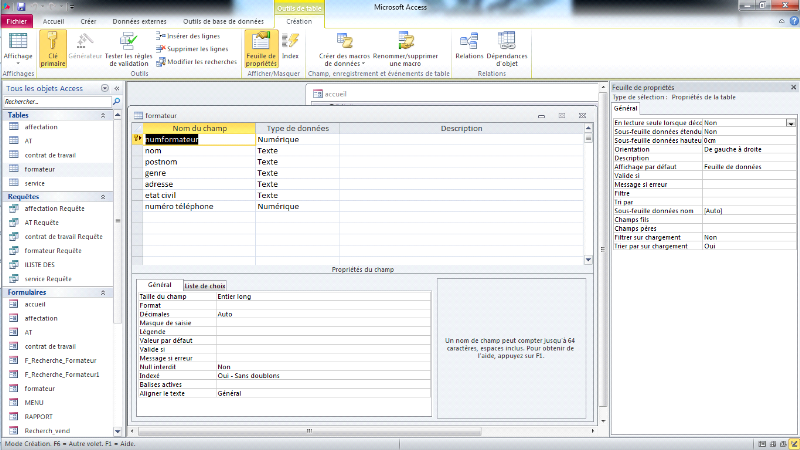800x450 pixels.
Task: Toggle the Feuille de propriétés pane
Action: click(260, 45)
